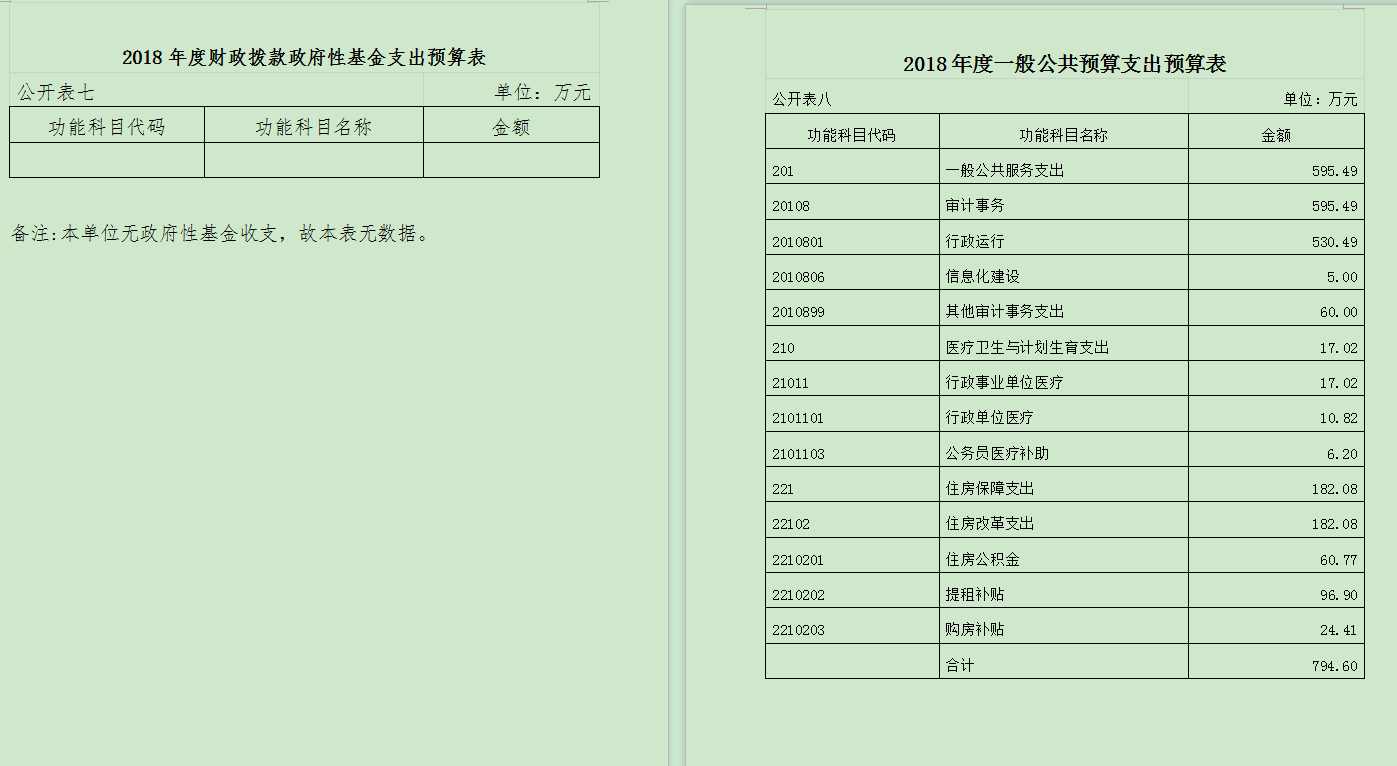Select the amount 24.41
Viewport: 1397px width, 766px height.
pos(1339,630)
